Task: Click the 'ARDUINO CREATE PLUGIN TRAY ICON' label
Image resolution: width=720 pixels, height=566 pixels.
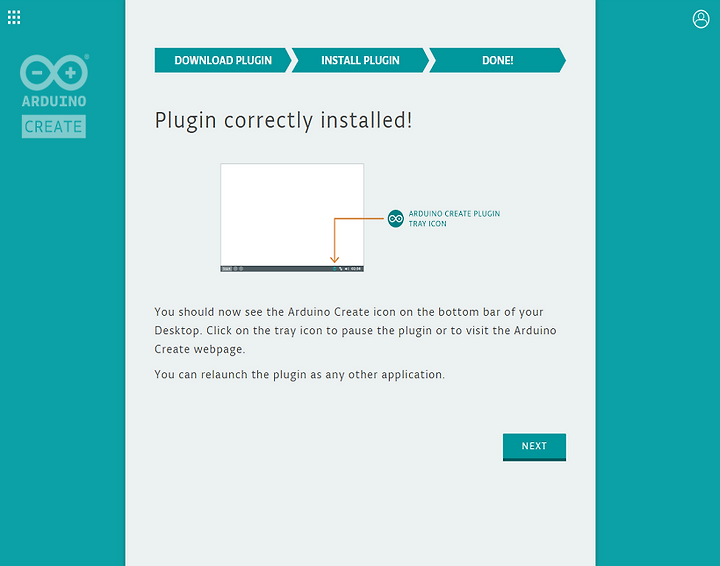Action: (x=454, y=219)
